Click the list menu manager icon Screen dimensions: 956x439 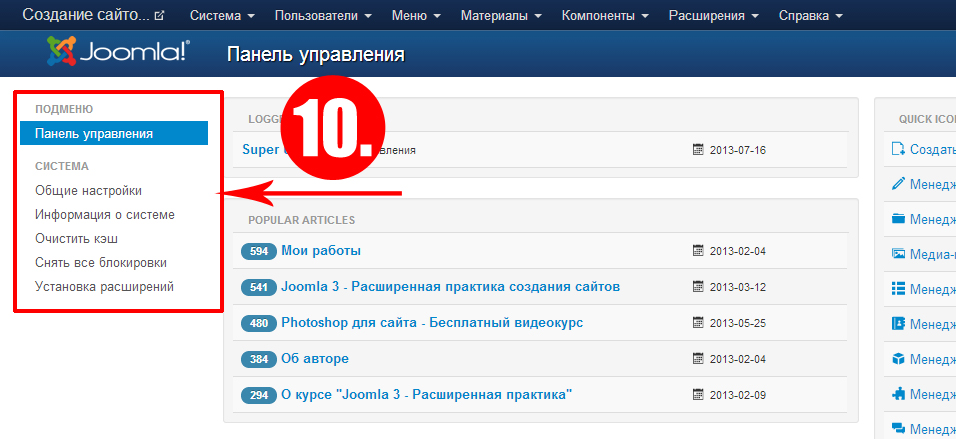click(897, 289)
